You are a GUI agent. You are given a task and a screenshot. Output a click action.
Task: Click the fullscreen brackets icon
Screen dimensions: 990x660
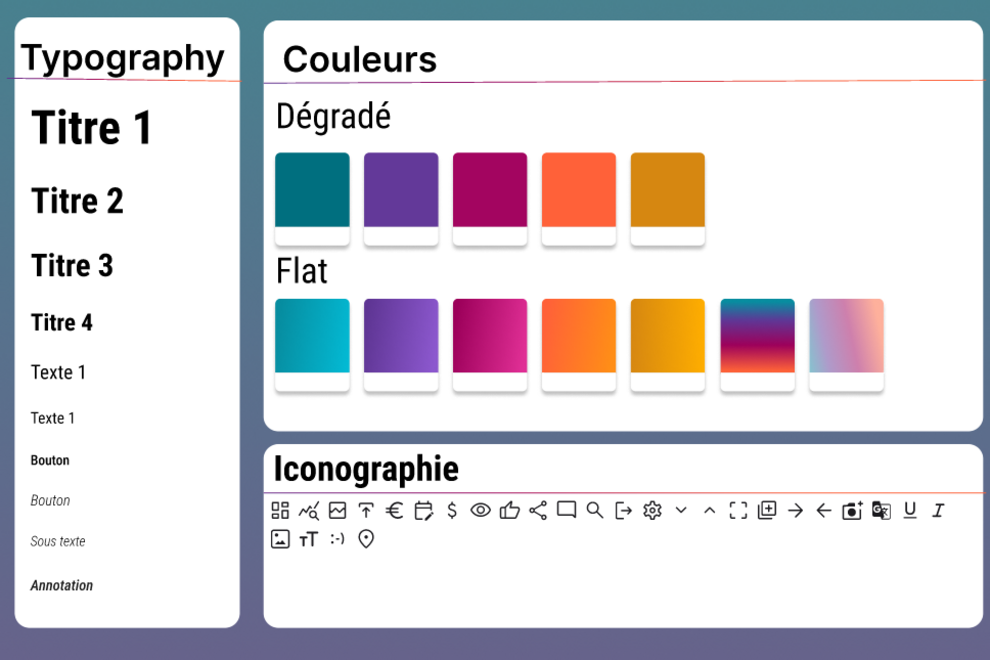[x=738, y=510]
